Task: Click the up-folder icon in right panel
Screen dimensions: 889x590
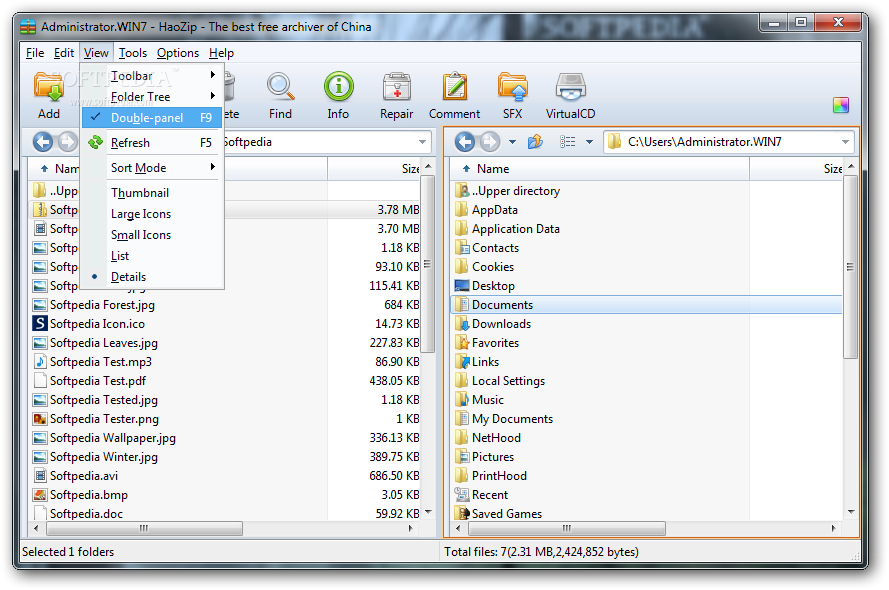Action: tap(535, 142)
